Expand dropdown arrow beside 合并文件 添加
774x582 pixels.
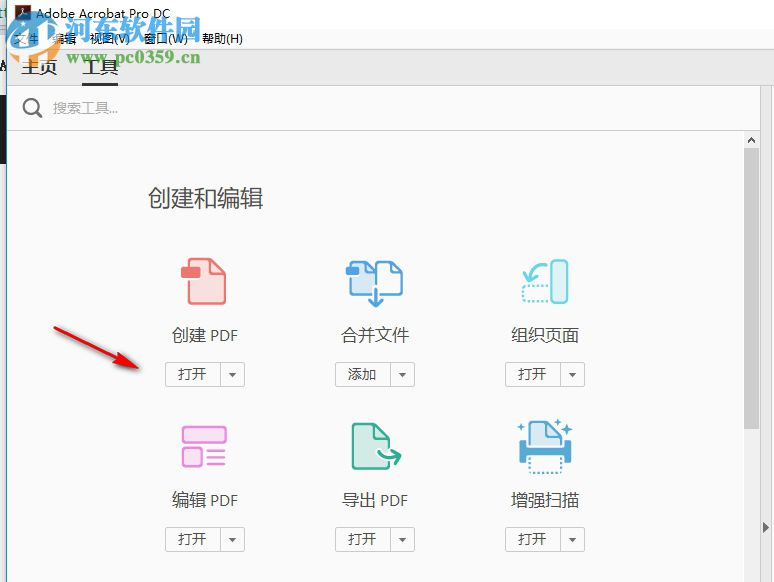pyautogui.click(x=402, y=375)
